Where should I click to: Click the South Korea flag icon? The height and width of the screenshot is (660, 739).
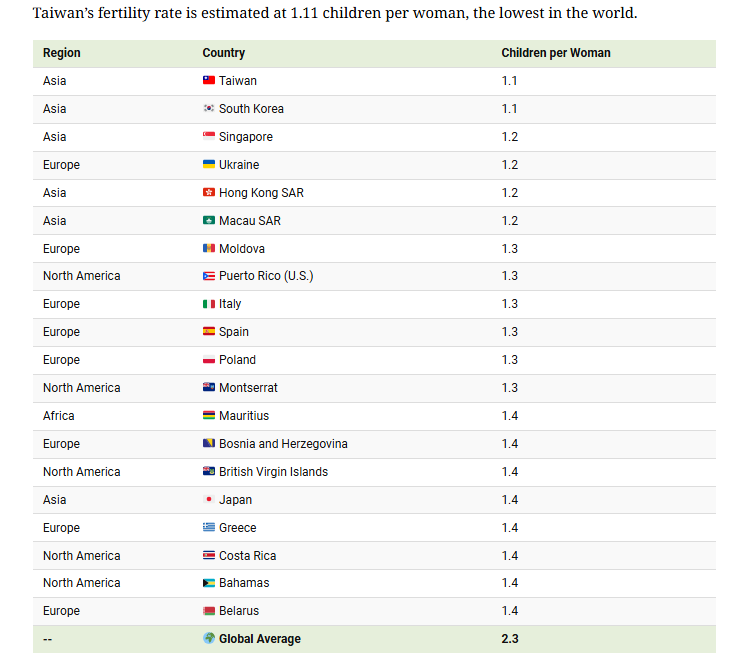[x=209, y=108]
